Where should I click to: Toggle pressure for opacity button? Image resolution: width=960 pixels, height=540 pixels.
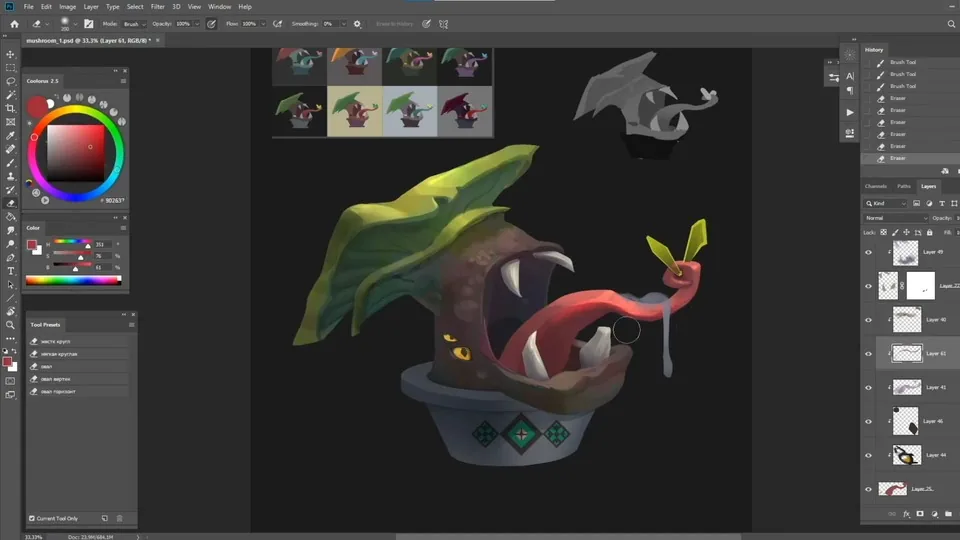pos(211,24)
